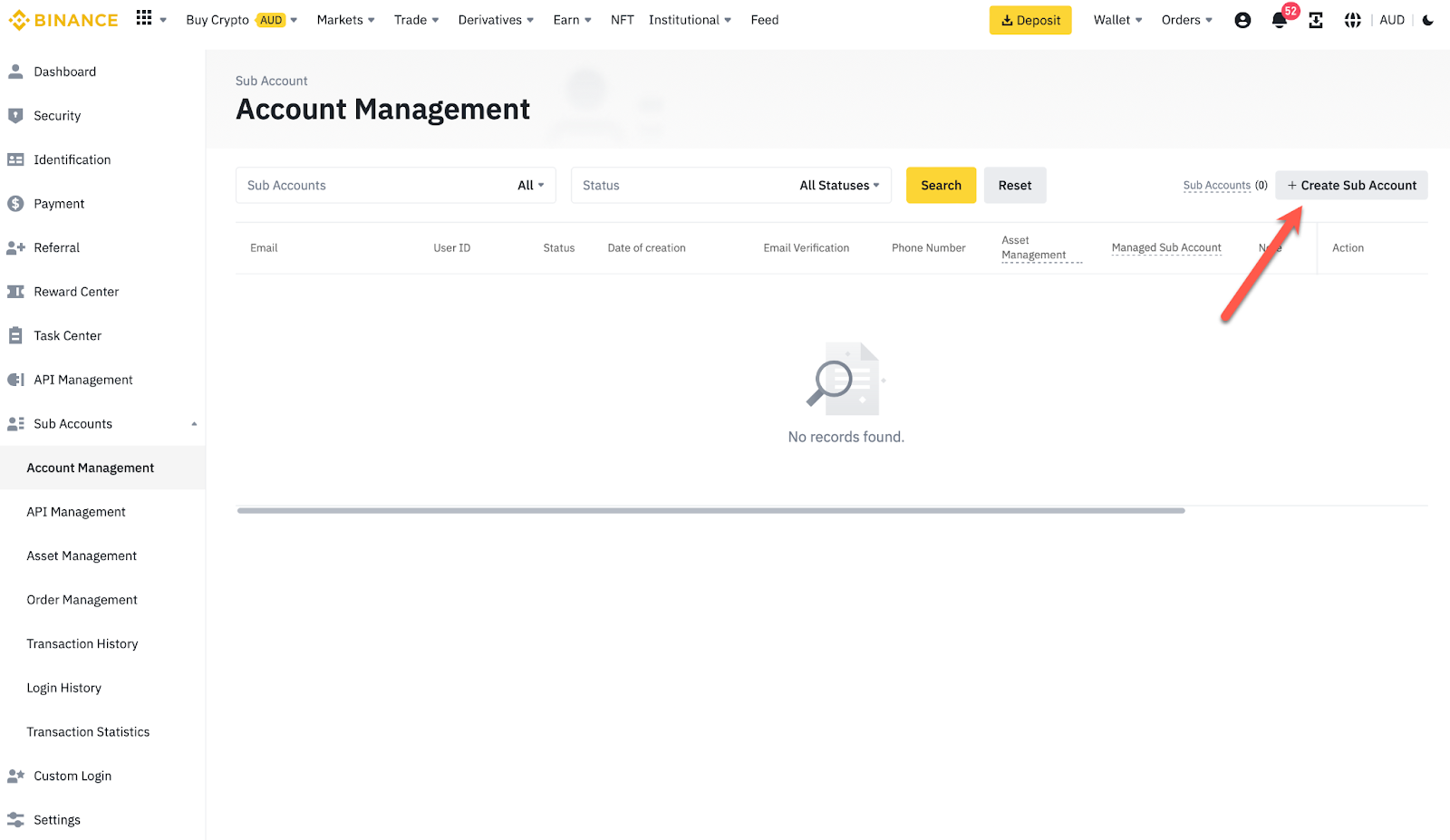This screenshot has height=840, width=1450.
Task: Click the Action column header
Action: pos(1348,247)
